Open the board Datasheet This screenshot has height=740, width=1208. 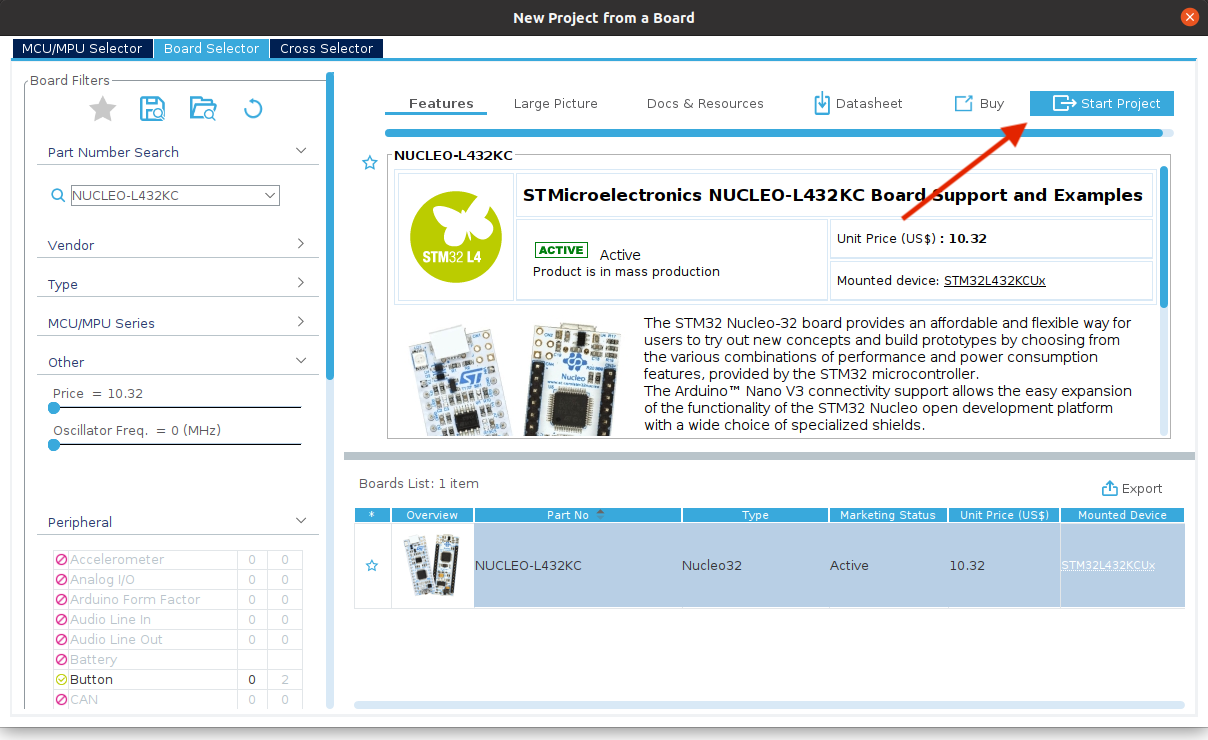tap(858, 103)
